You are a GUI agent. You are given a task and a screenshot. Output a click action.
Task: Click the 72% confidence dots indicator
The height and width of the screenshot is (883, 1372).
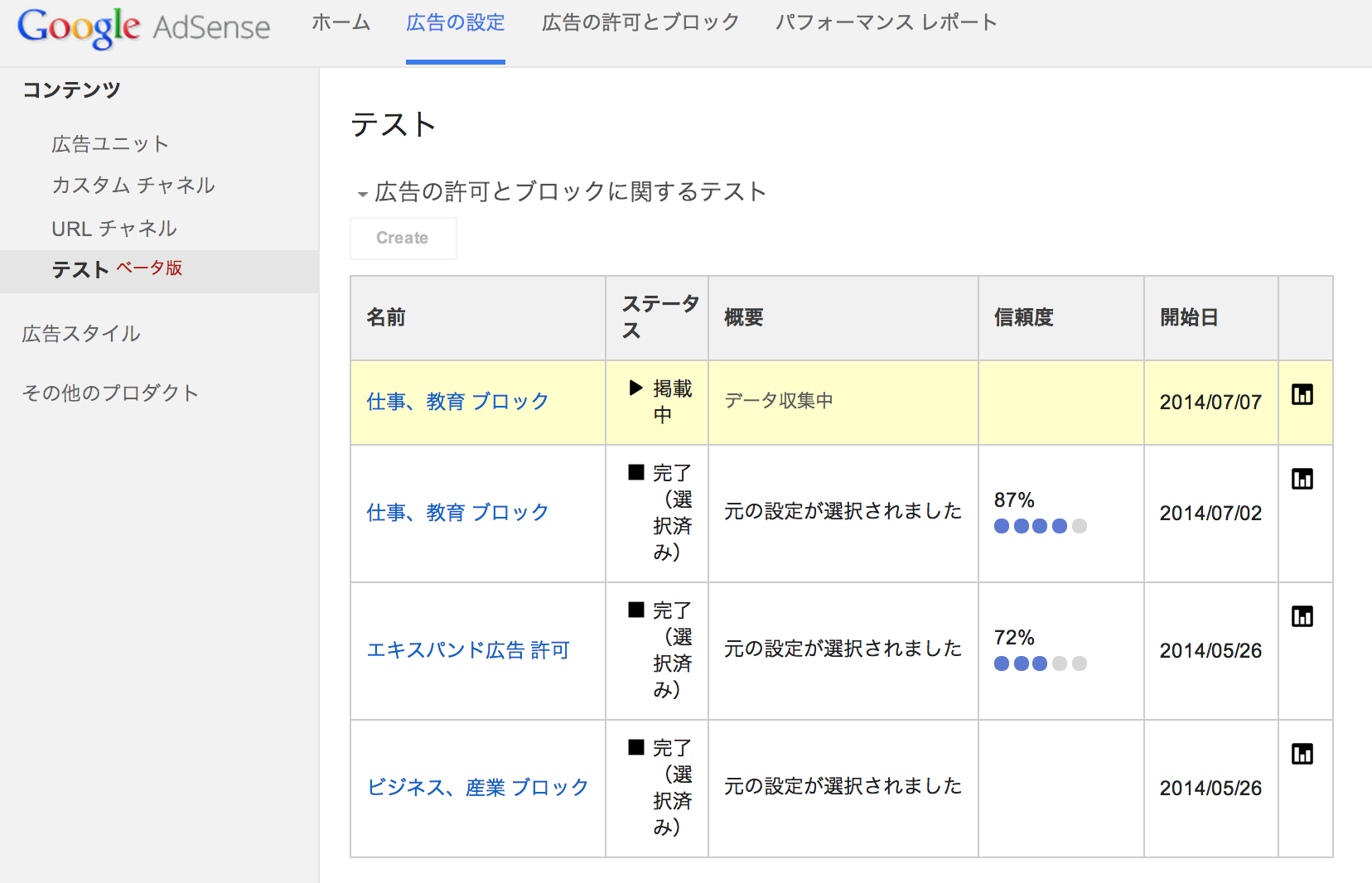[x=1040, y=663]
